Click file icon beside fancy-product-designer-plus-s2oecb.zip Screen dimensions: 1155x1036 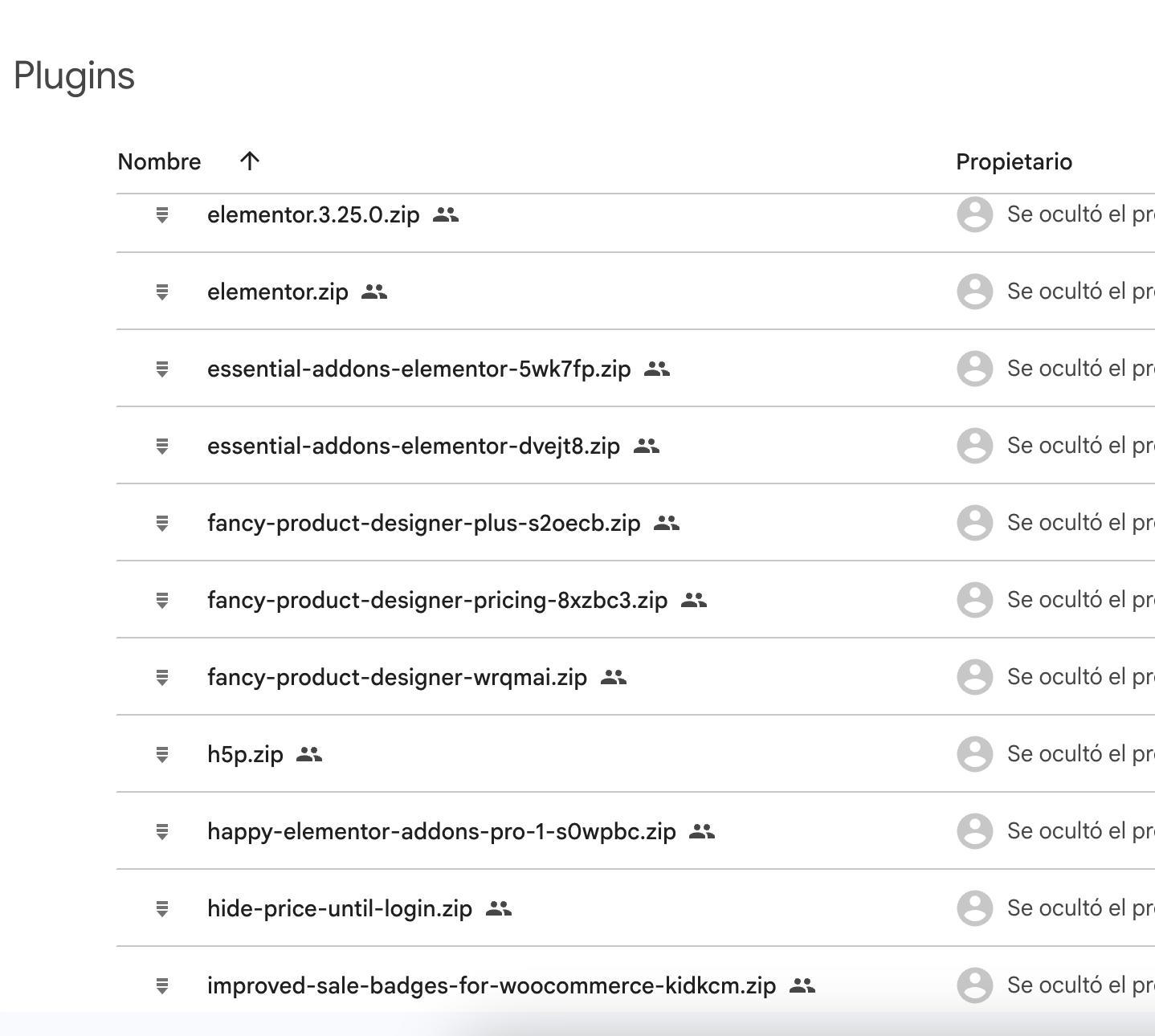coord(162,524)
